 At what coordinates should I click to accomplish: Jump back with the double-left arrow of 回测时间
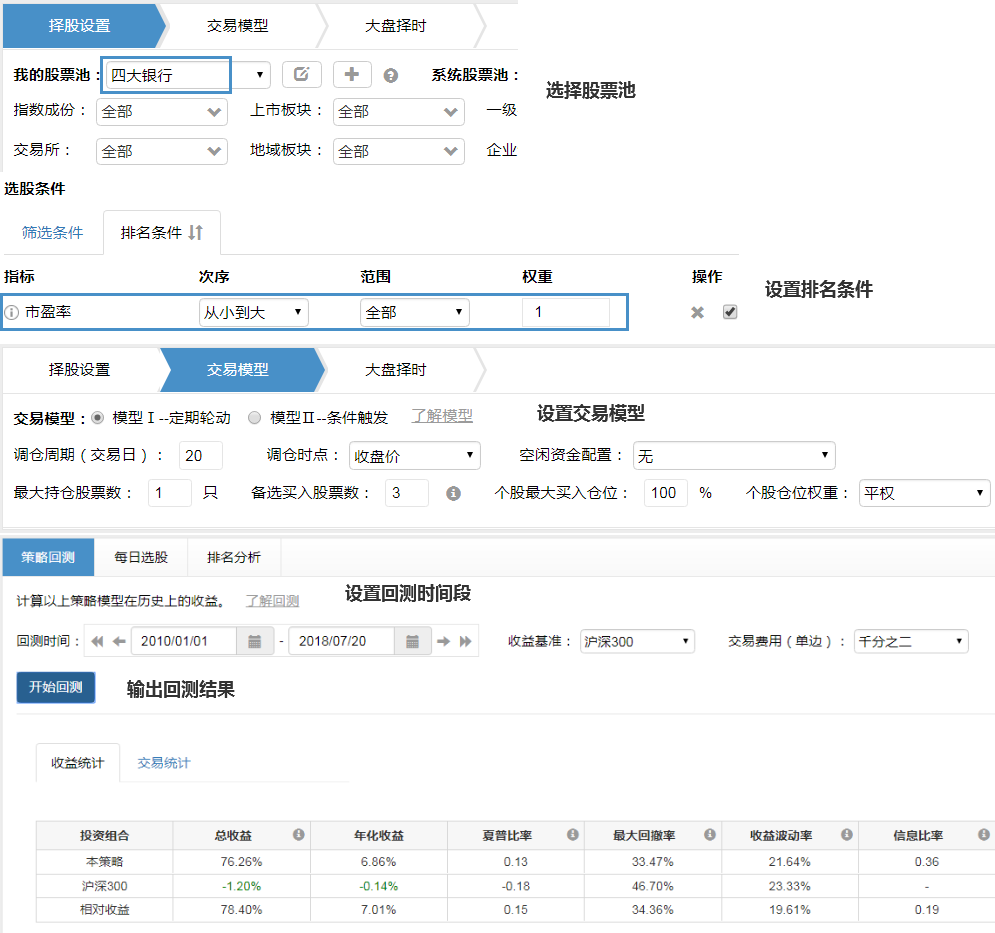[x=97, y=642]
